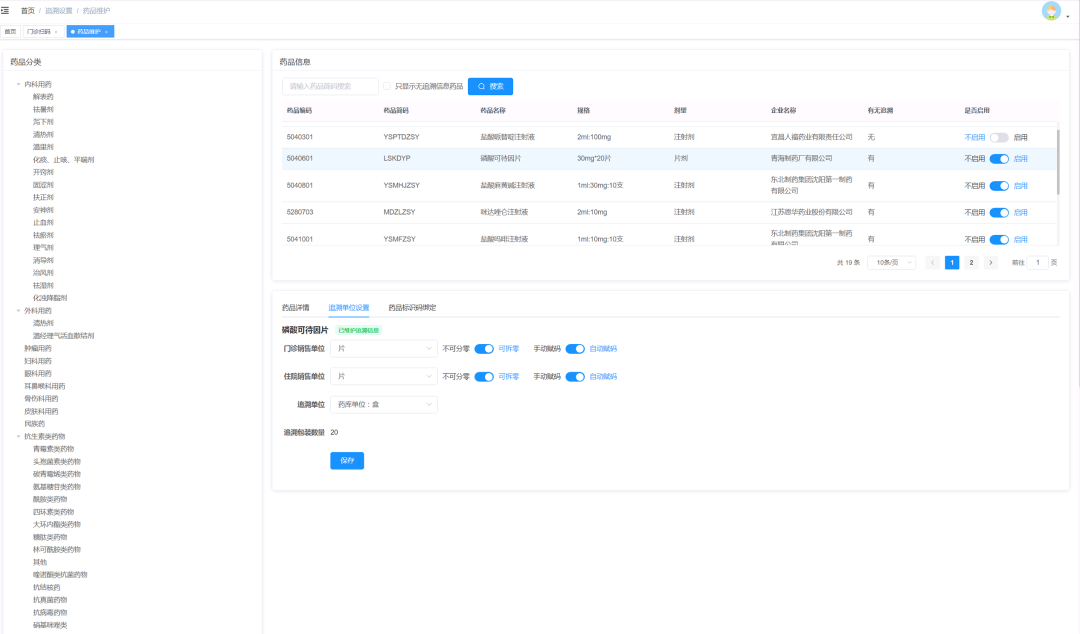Enable the switch for drug 5040301 row

coord(998,137)
